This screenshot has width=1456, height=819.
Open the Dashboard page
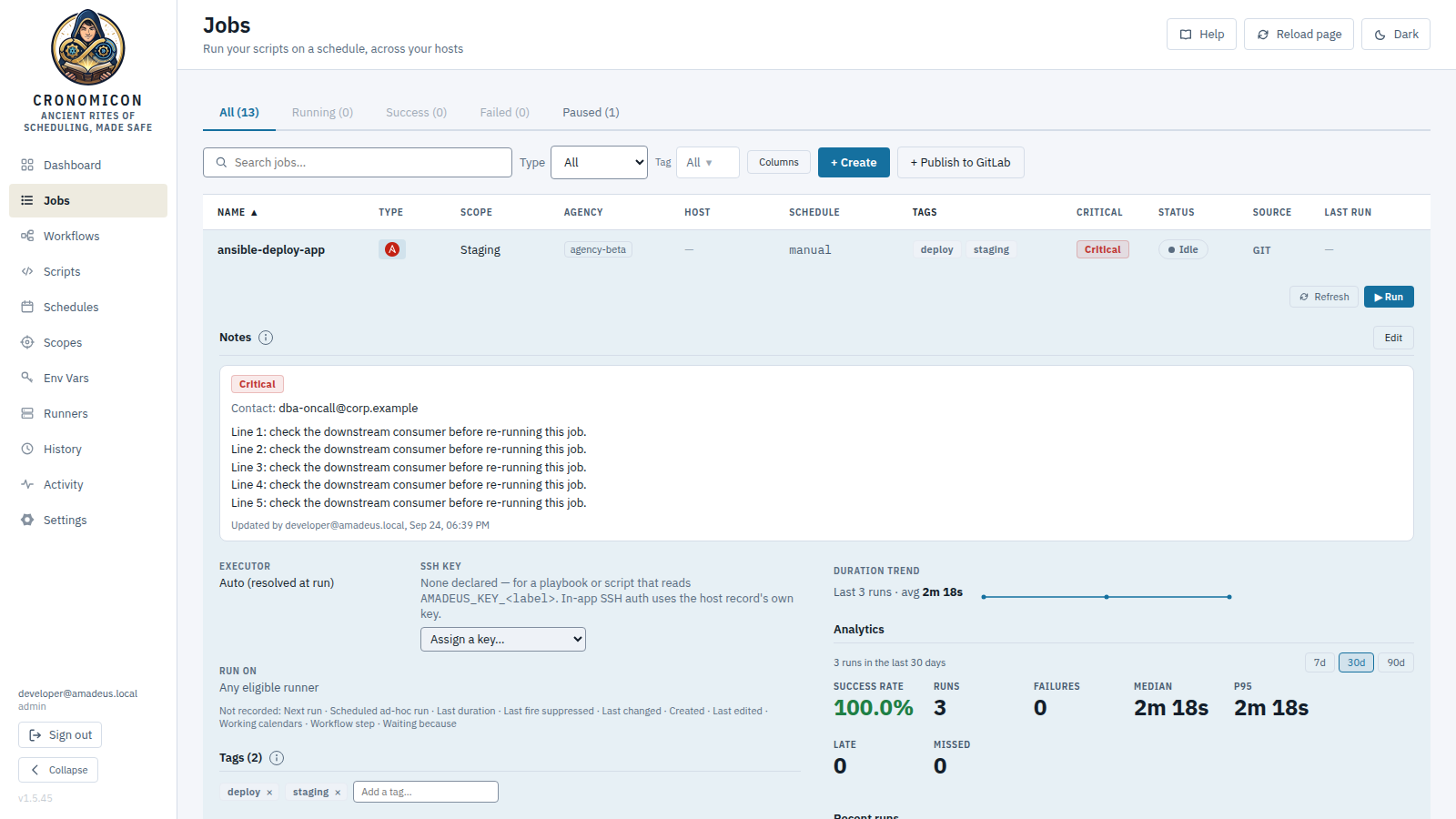coord(88,165)
